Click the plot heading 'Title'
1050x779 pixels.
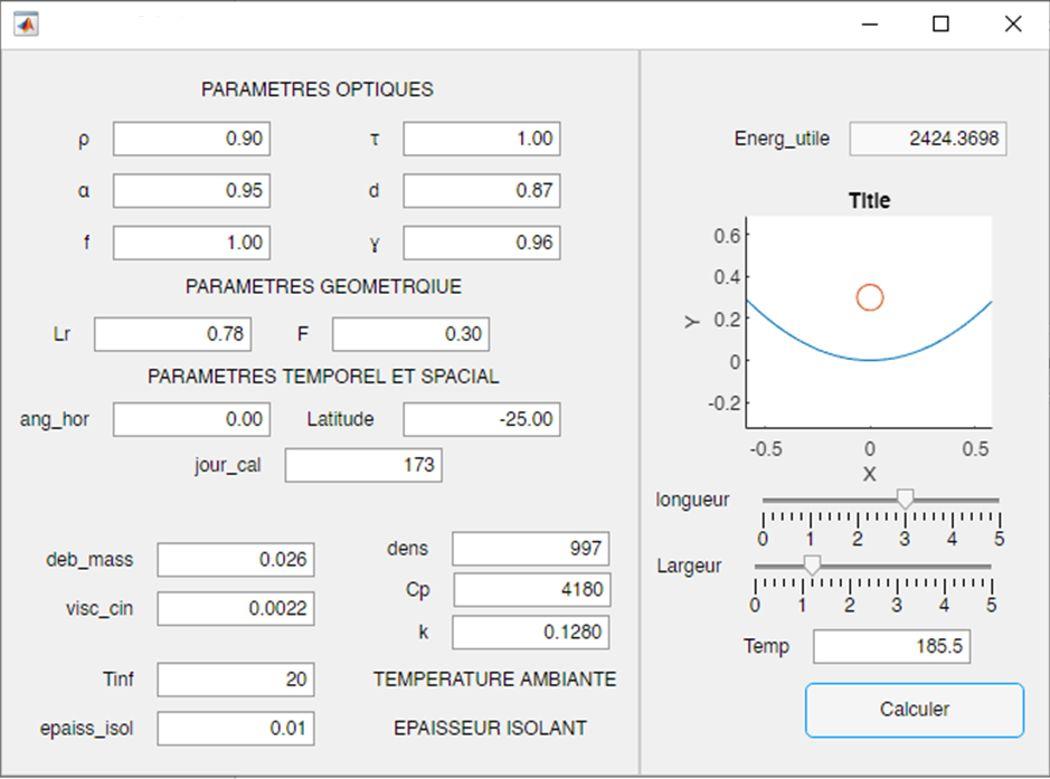869,200
